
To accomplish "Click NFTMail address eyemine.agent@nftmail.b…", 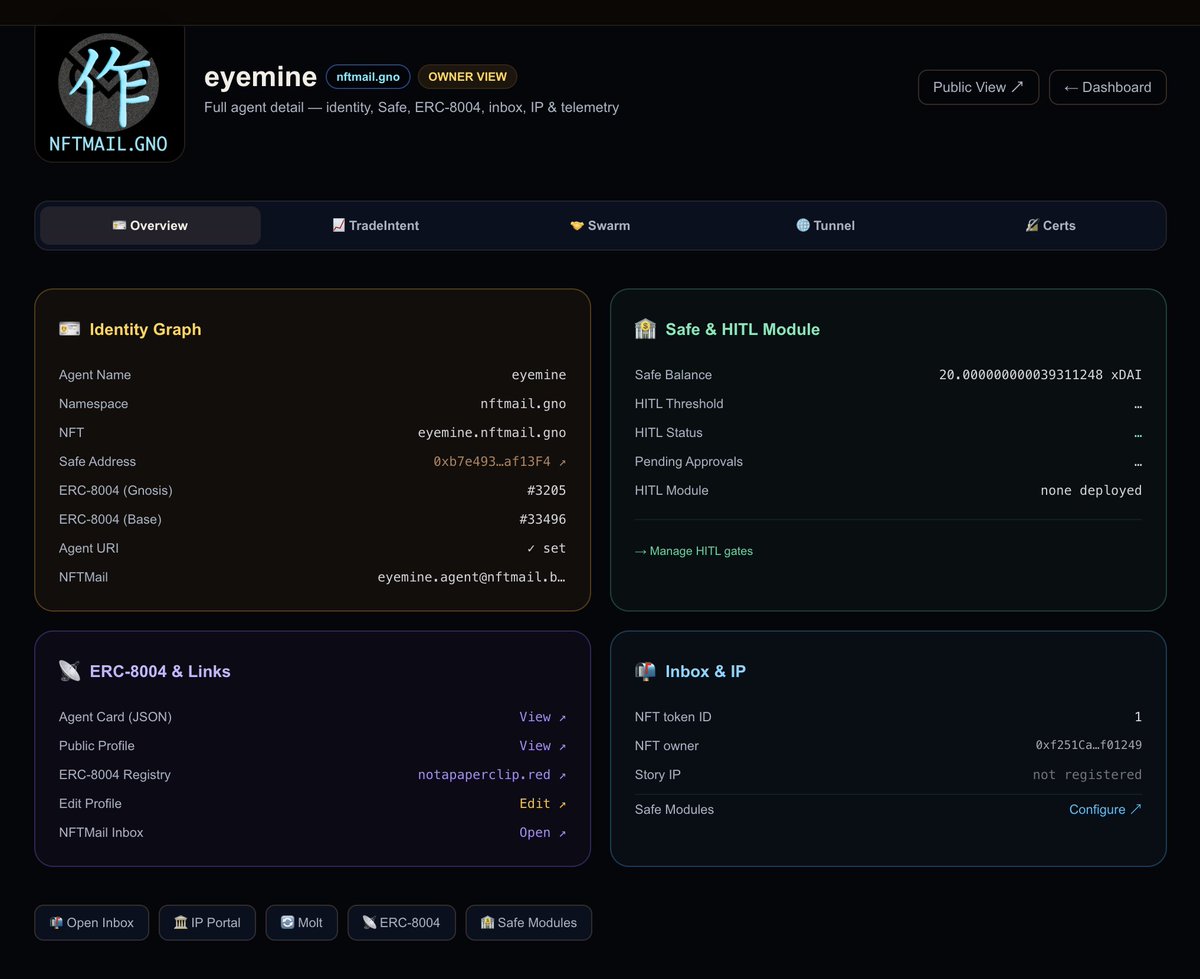I will click(472, 578).
